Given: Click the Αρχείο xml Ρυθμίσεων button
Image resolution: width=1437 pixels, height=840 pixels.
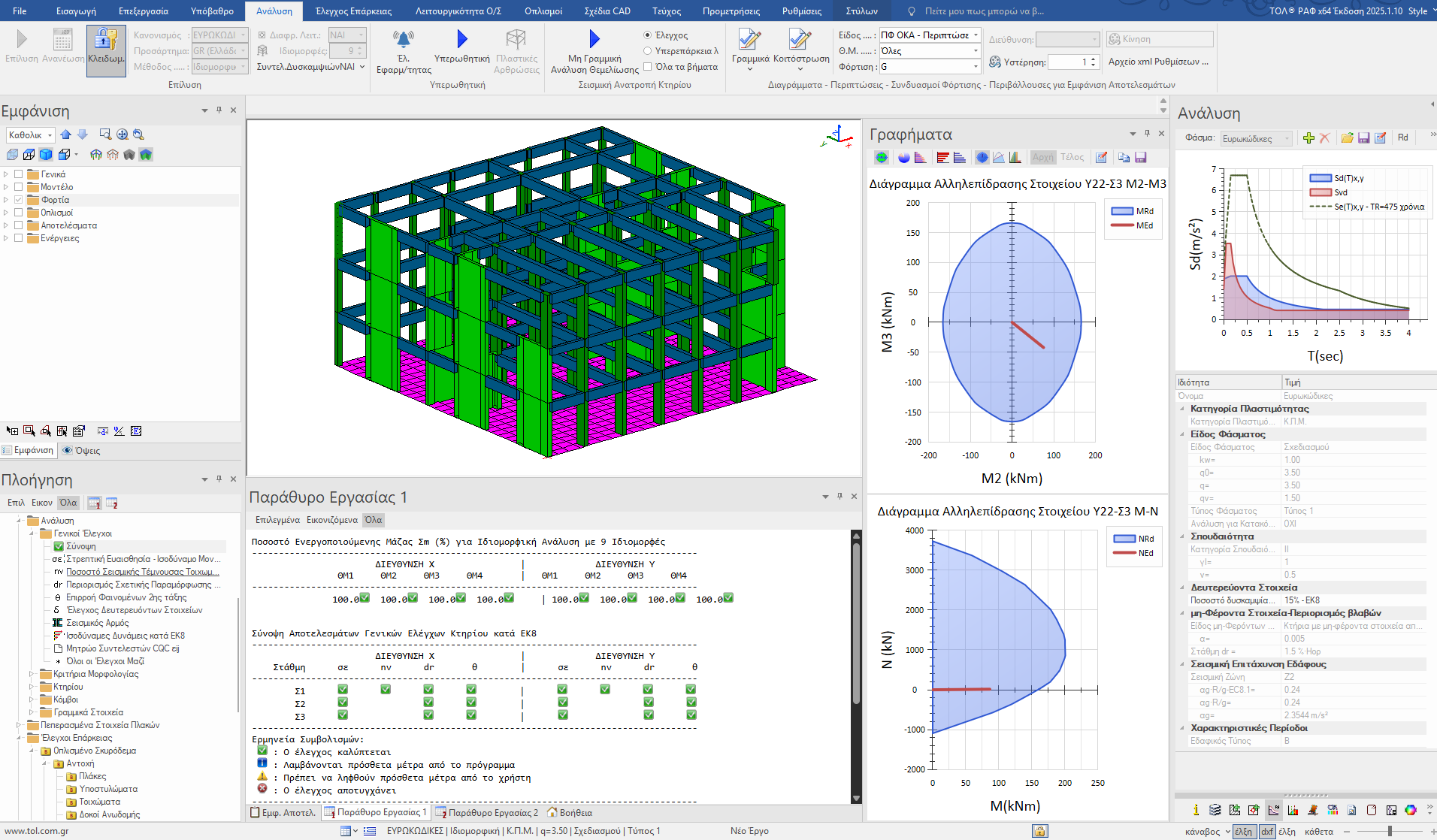Looking at the screenshot, I should pyautogui.click(x=1157, y=62).
